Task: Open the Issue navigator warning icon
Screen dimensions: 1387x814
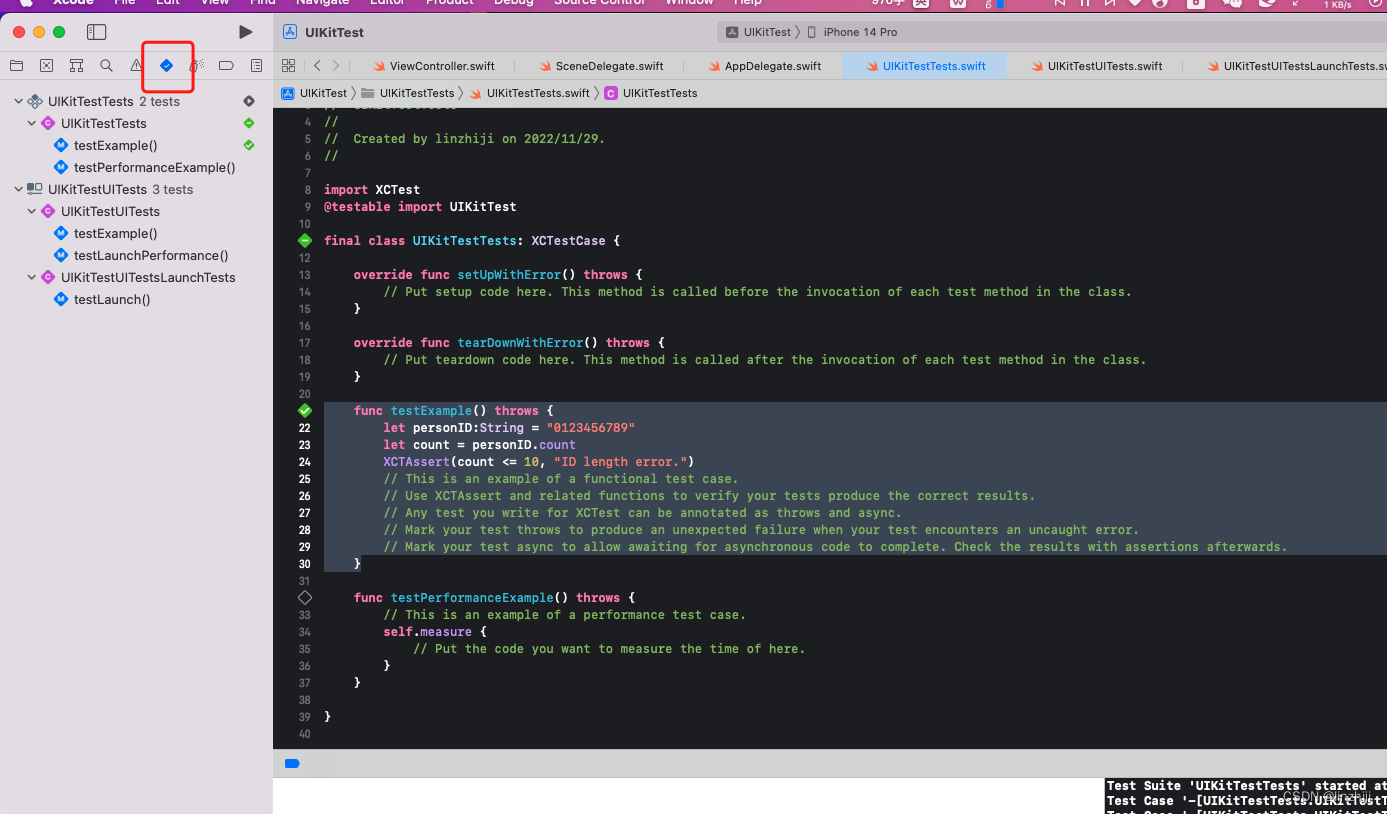Action: point(136,65)
